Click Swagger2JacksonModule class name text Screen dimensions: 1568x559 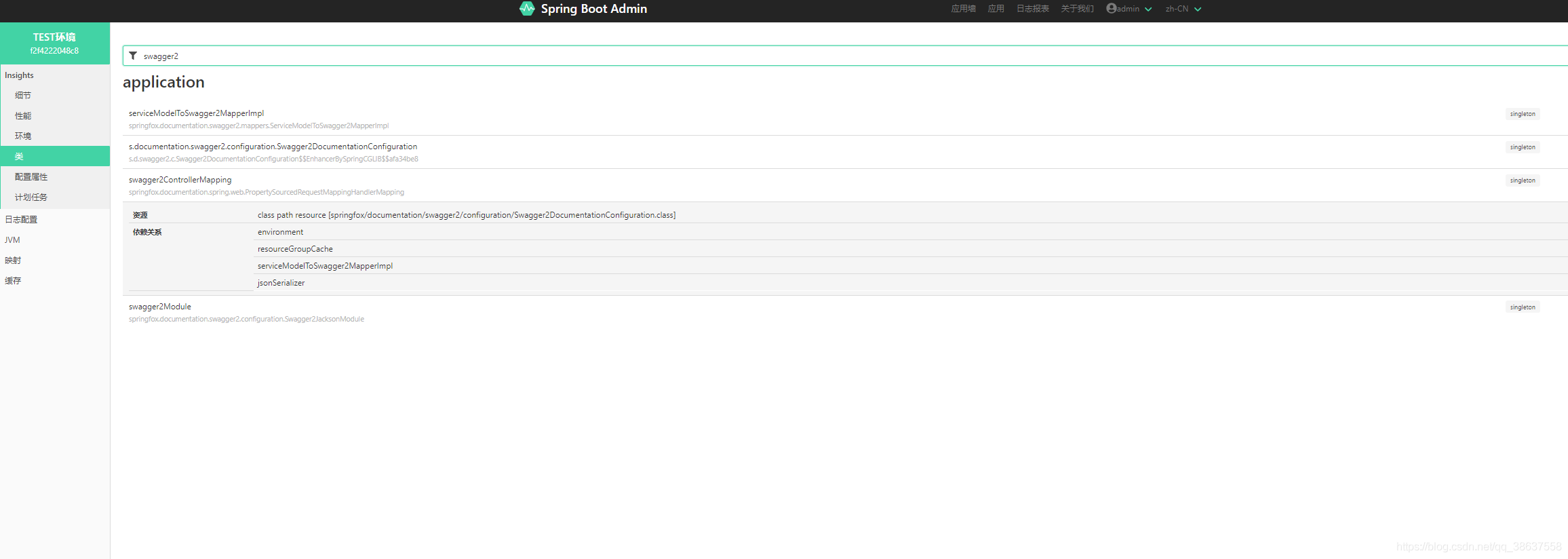click(x=246, y=319)
